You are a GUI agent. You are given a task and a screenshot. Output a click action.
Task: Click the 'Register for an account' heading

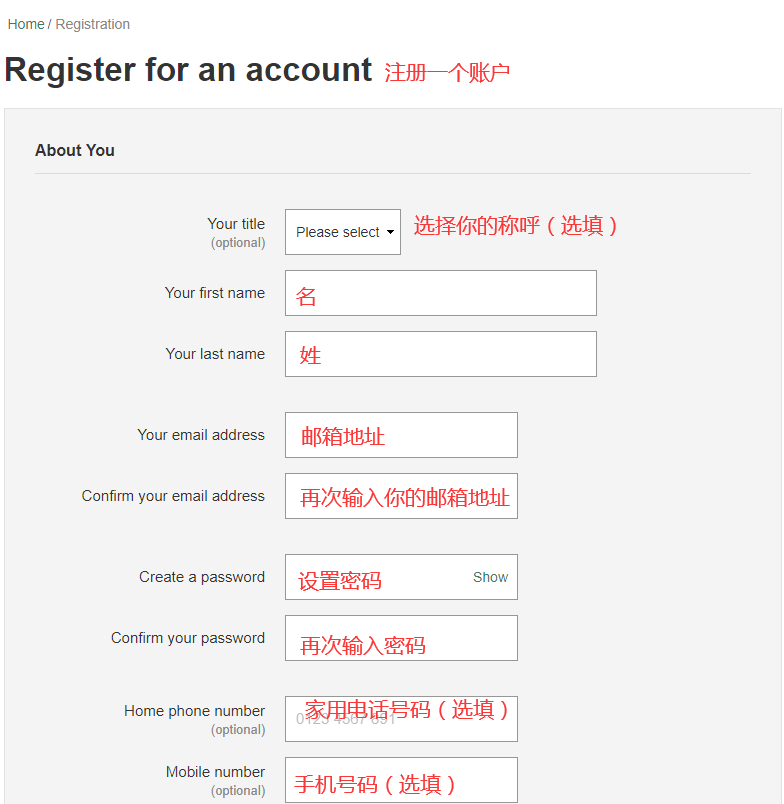(188, 70)
